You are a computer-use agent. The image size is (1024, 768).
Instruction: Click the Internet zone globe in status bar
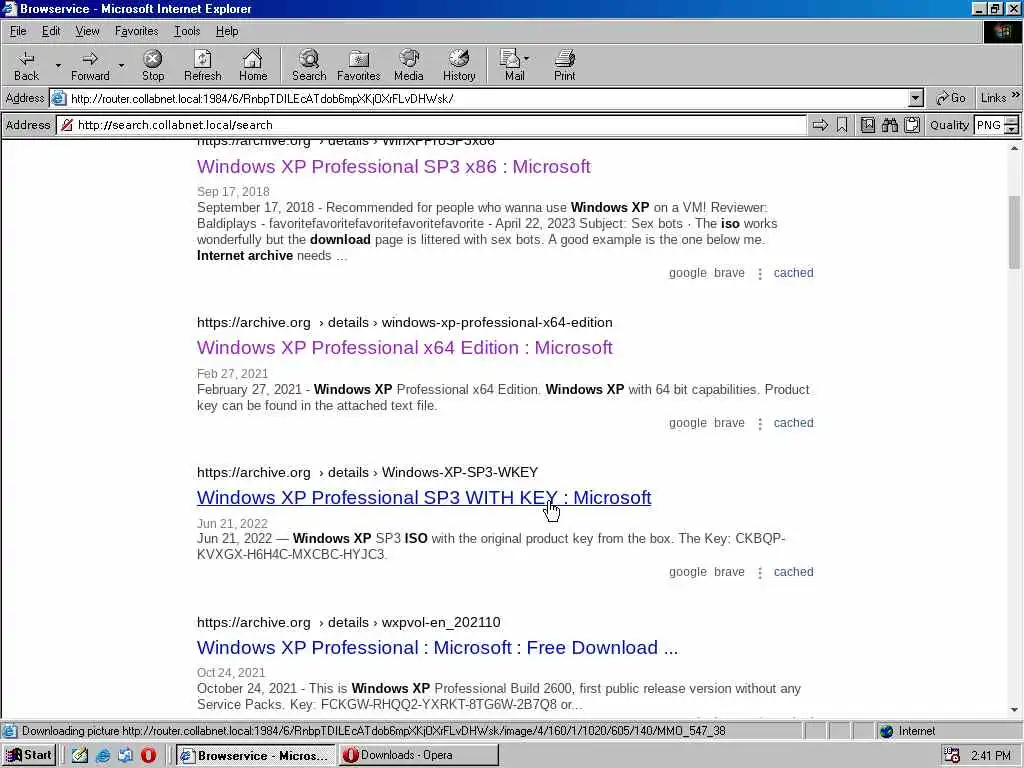pyautogui.click(x=886, y=731)
